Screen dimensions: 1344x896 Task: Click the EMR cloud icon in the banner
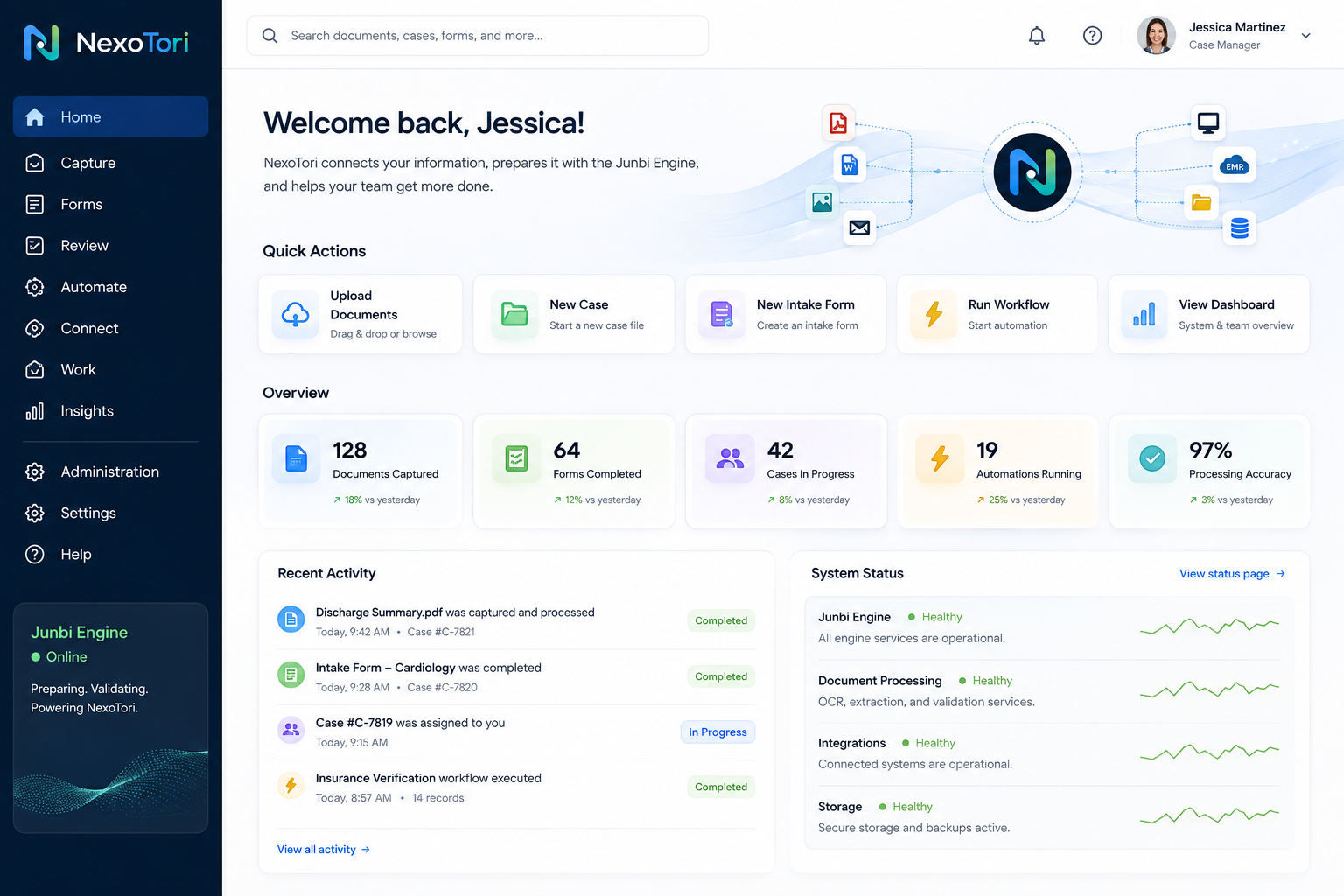pos(1235,165)
